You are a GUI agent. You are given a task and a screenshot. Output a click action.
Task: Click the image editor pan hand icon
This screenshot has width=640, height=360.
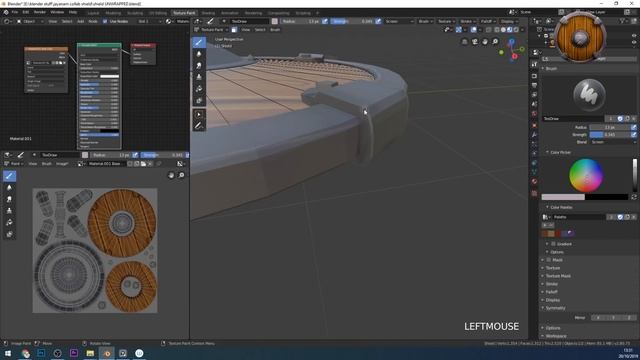(171, 175)
